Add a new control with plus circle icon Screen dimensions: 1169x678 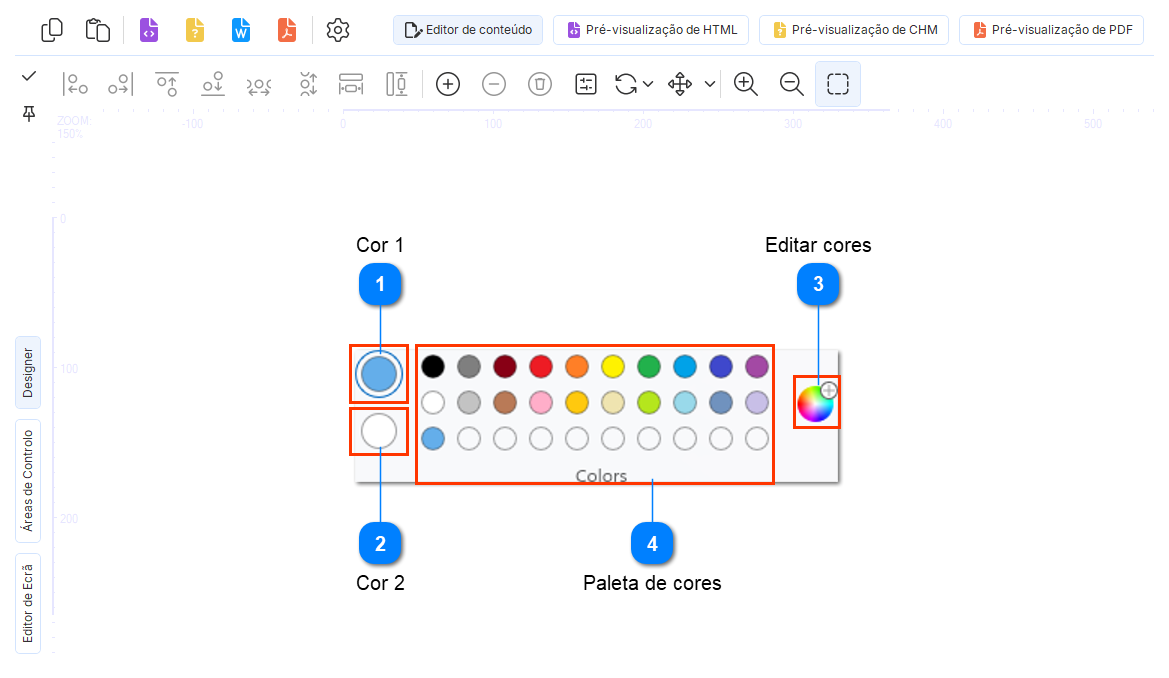pos(448,85)
